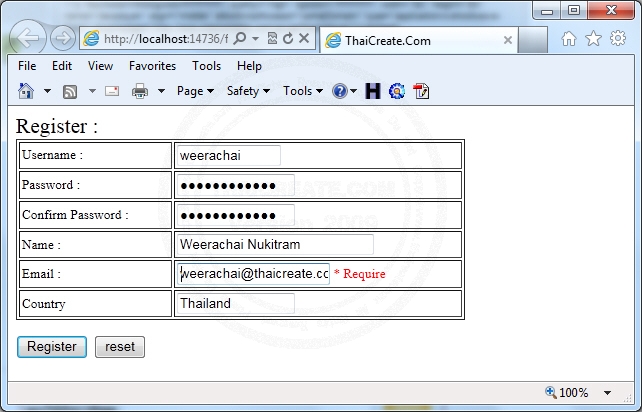Open the address bar autocomplete dropdown arrow
Image resolution: width=642 pixels, height=412 pixels.
[x=255, y=38]
